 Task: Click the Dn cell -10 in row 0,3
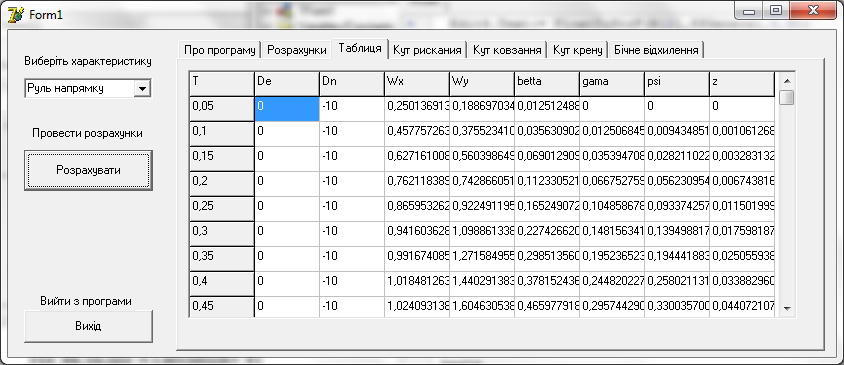coord(351,234)
